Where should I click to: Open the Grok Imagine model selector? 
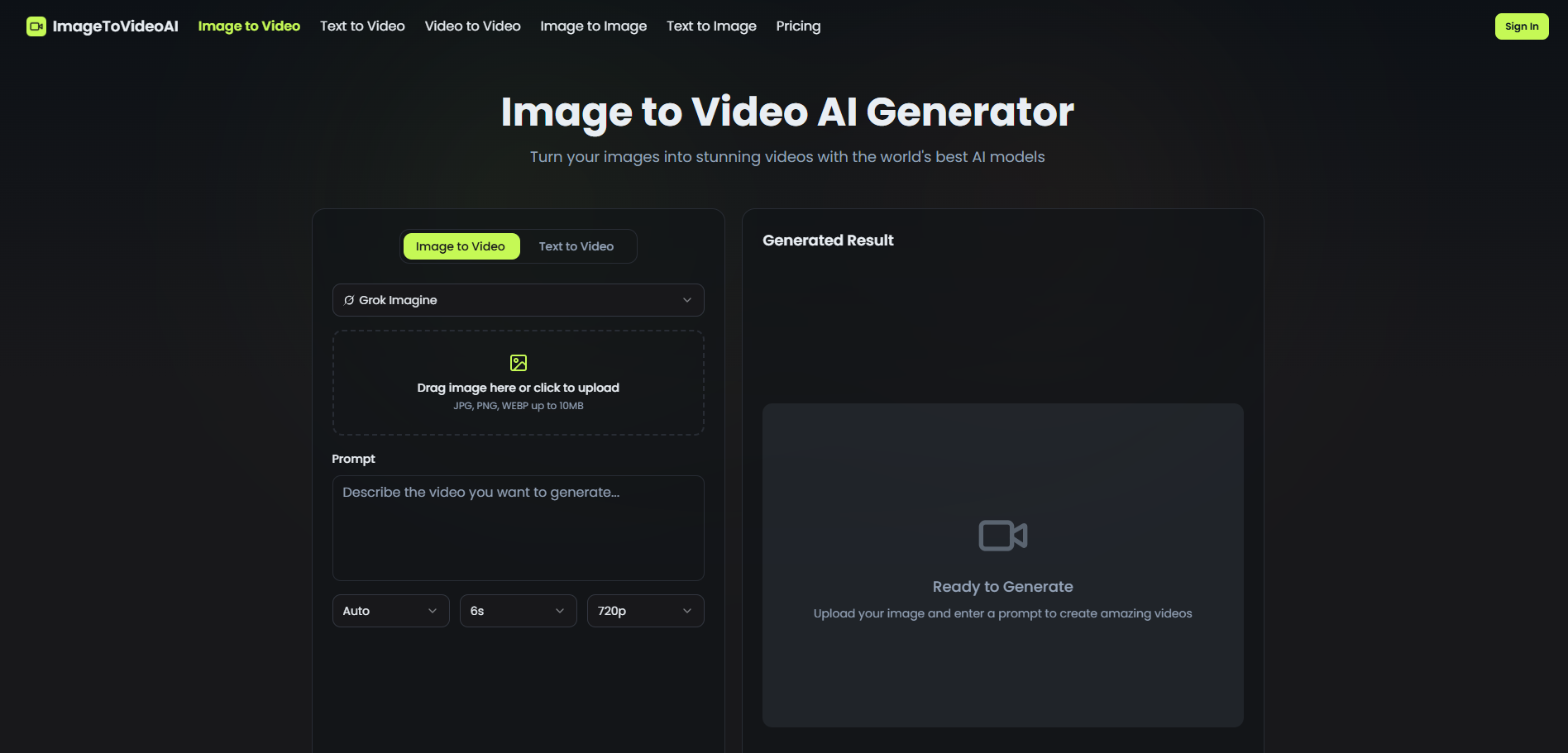(x=518, y=300)
